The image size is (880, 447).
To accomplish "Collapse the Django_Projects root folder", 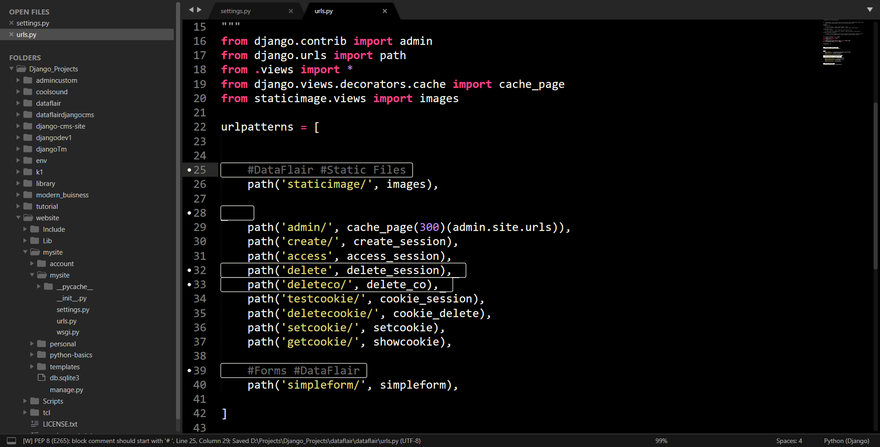I will click(x=11, y=69).
